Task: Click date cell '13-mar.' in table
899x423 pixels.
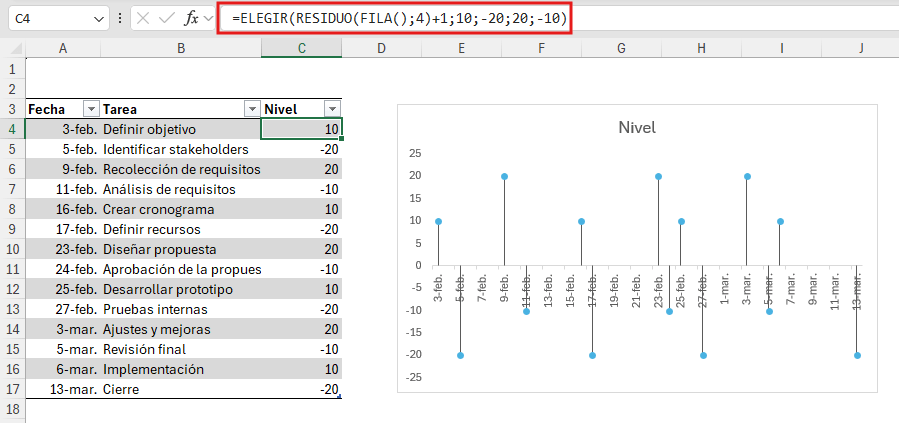Action: [63, 390]
